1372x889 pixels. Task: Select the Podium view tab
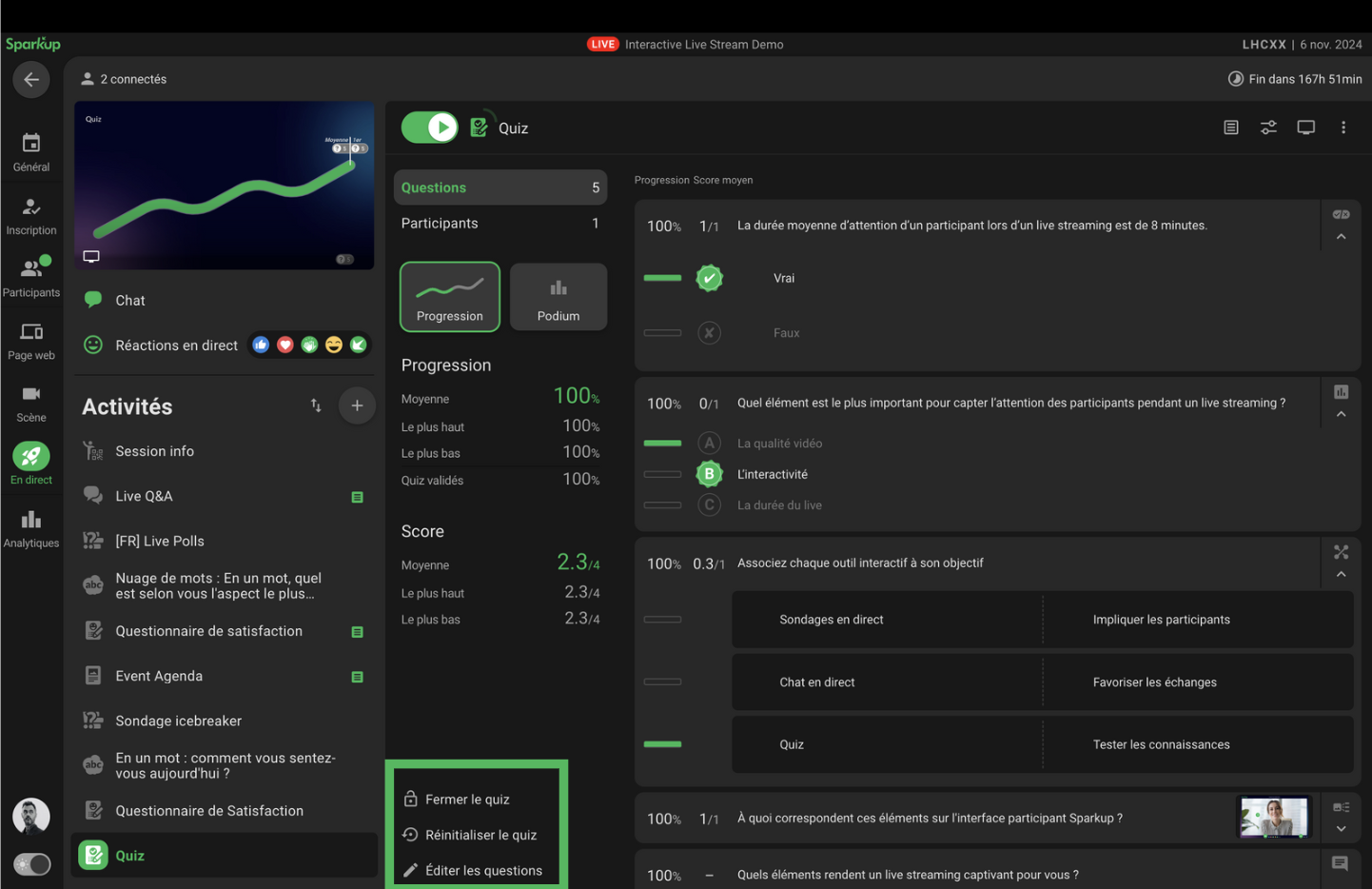[559, 297]
